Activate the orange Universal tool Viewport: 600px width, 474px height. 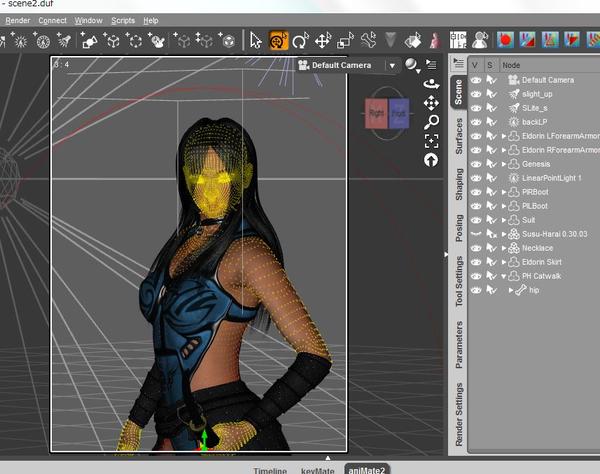pos(278,40)
